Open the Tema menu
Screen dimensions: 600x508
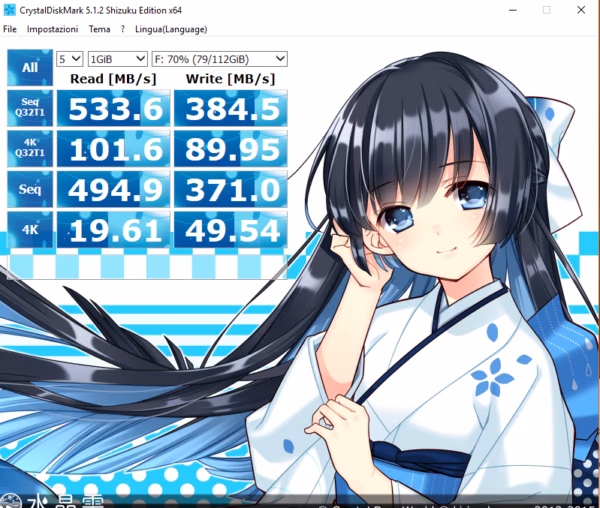pos(99,29)
